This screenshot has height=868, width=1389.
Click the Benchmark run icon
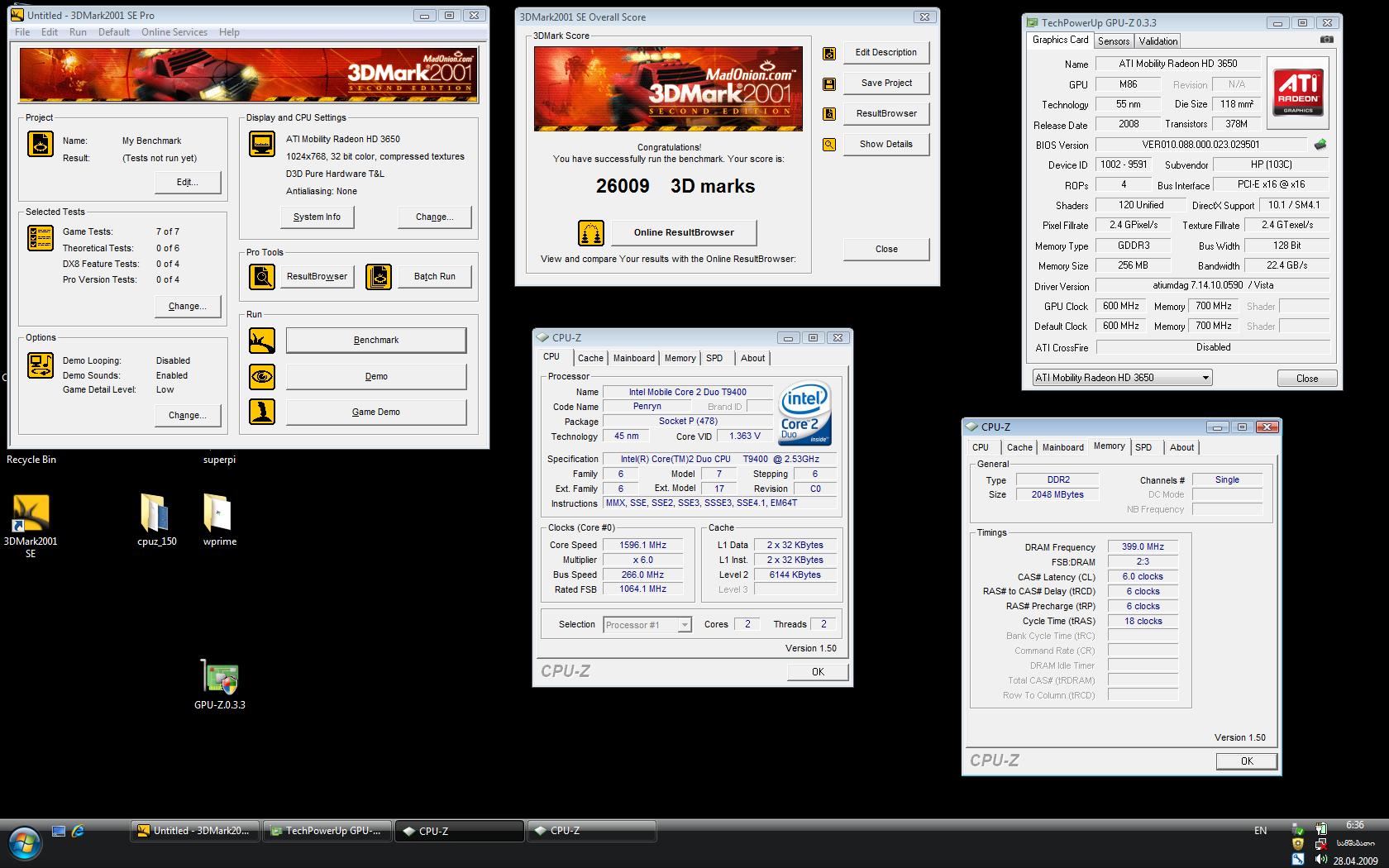click(x=262, y=340)
